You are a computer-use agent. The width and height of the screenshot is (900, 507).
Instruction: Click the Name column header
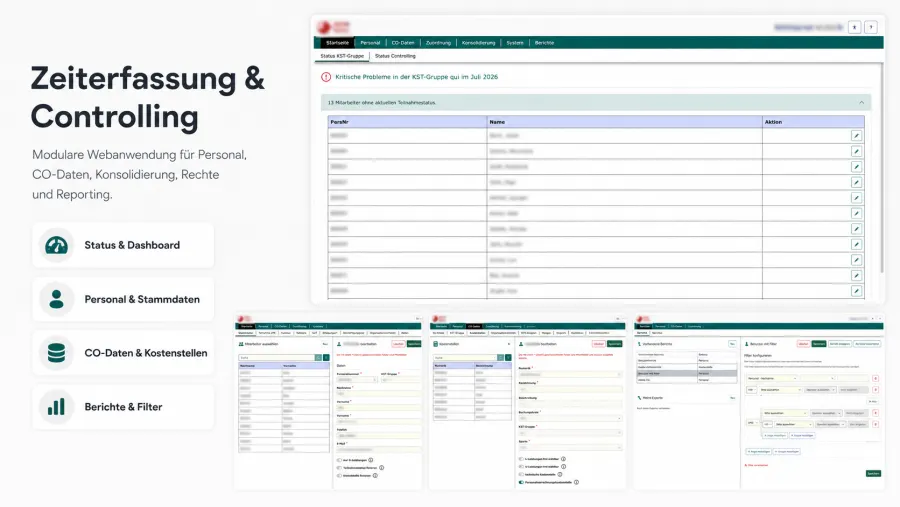click(x=624, y=122)
